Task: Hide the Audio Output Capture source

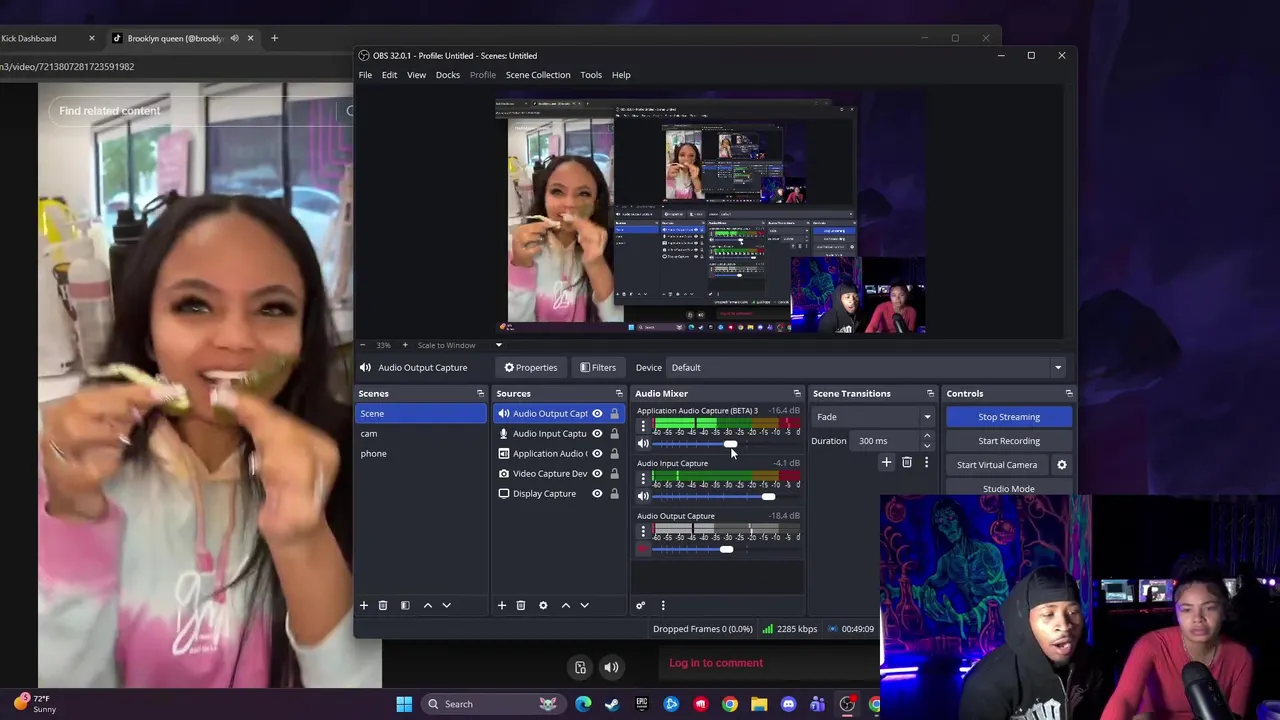Action: [x=597, y=413]
